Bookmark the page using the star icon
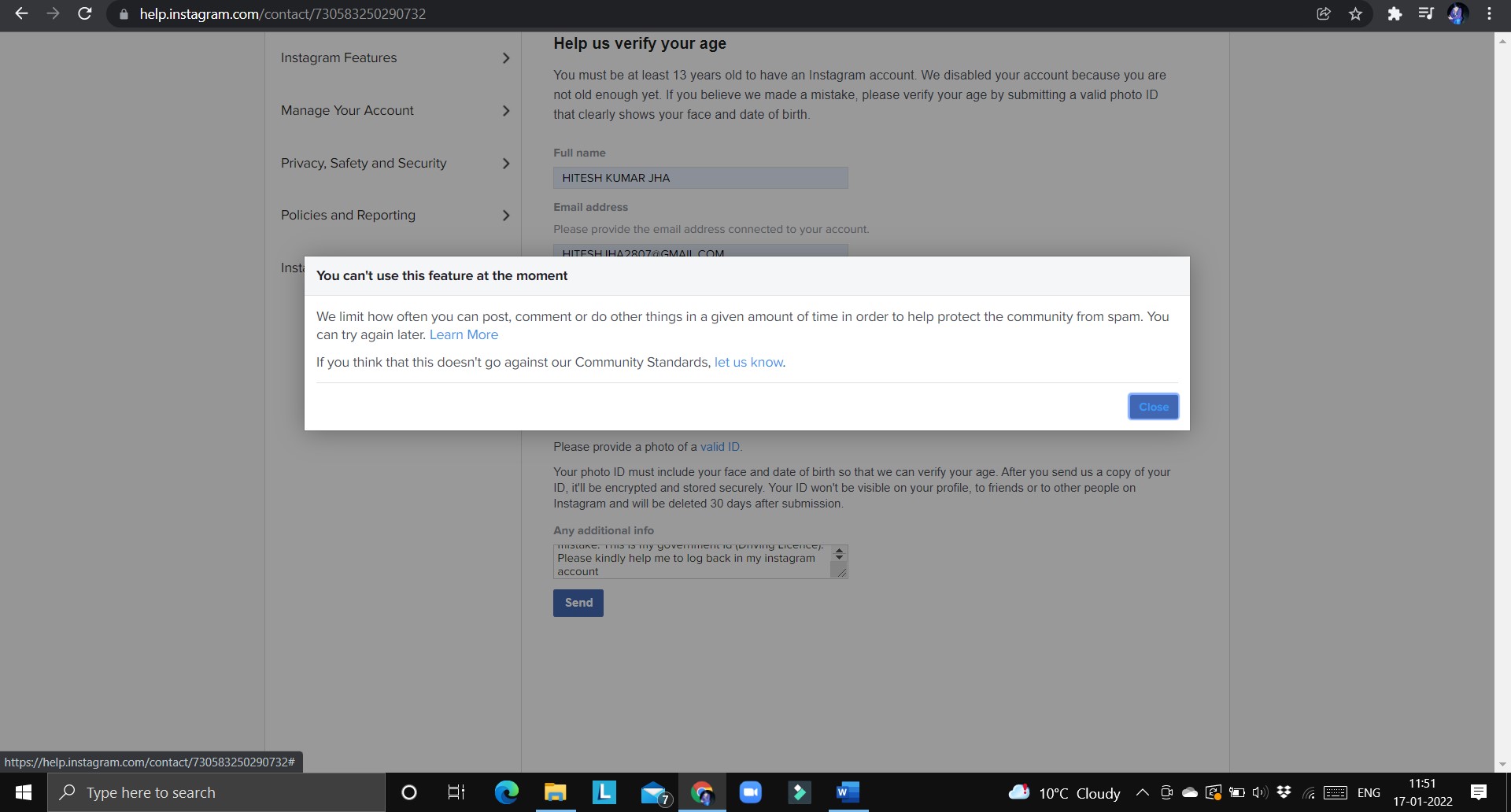The image size is (1511, 812). (1355, 13)
